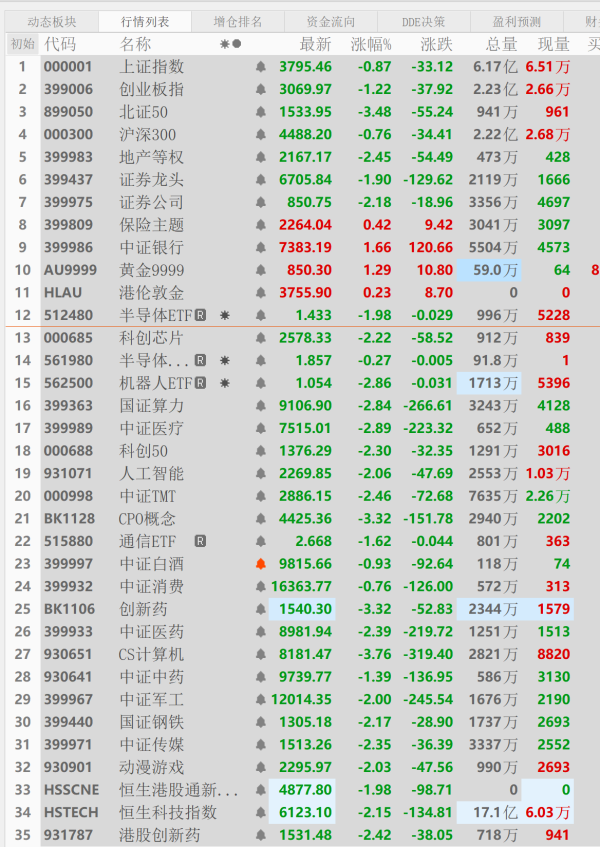The image size is (600, 847).
Task: Open the 盈利预测 tab
Action: (516, 22)
